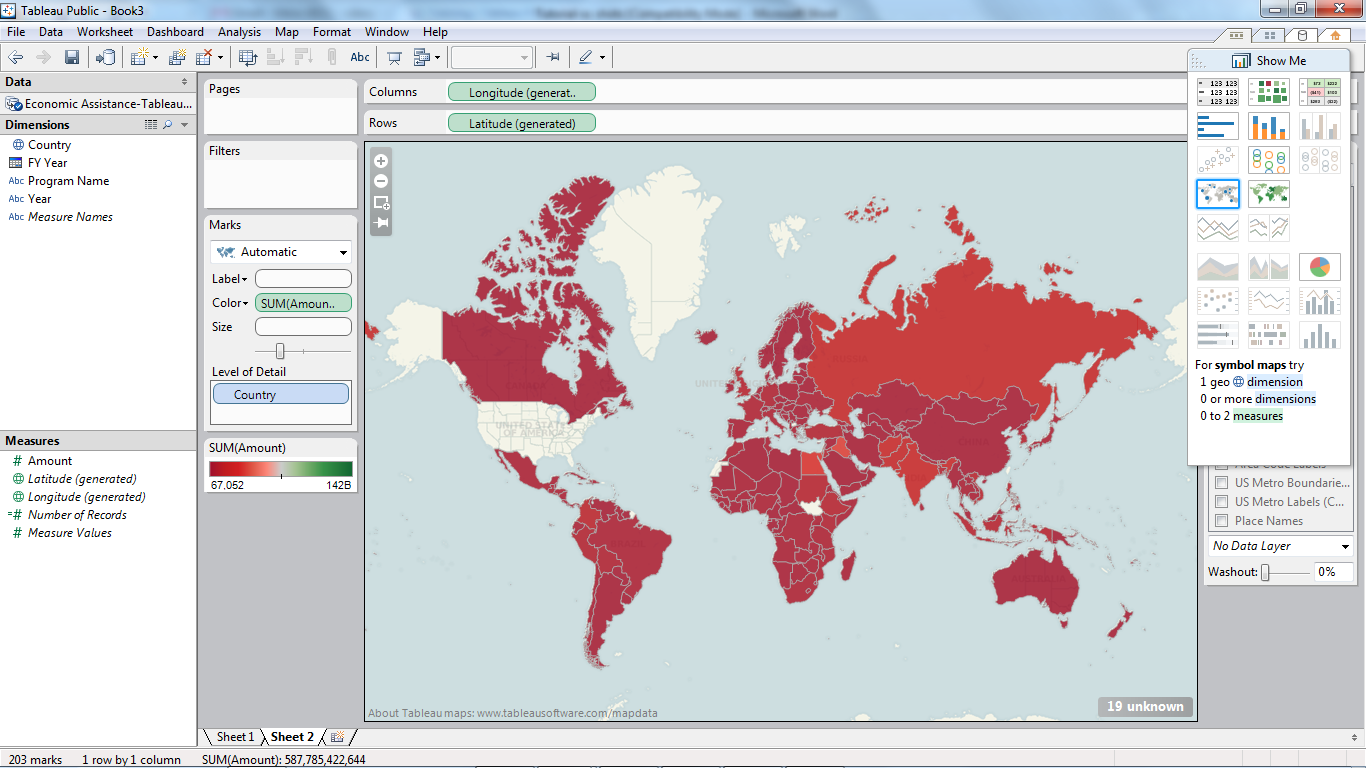The height and width of the screenshot is (768, 1366).
Task: Open the Highlight pen dropdown arrow
Action: point(602,57)
